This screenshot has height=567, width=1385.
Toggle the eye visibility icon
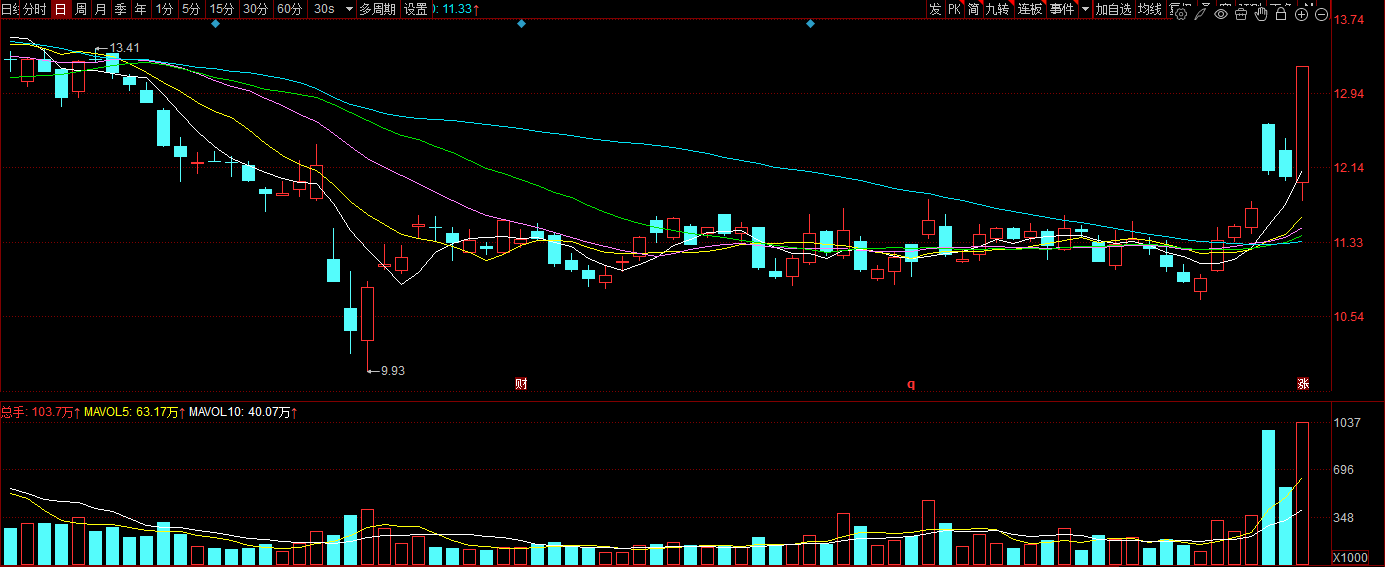(1221, 14)
